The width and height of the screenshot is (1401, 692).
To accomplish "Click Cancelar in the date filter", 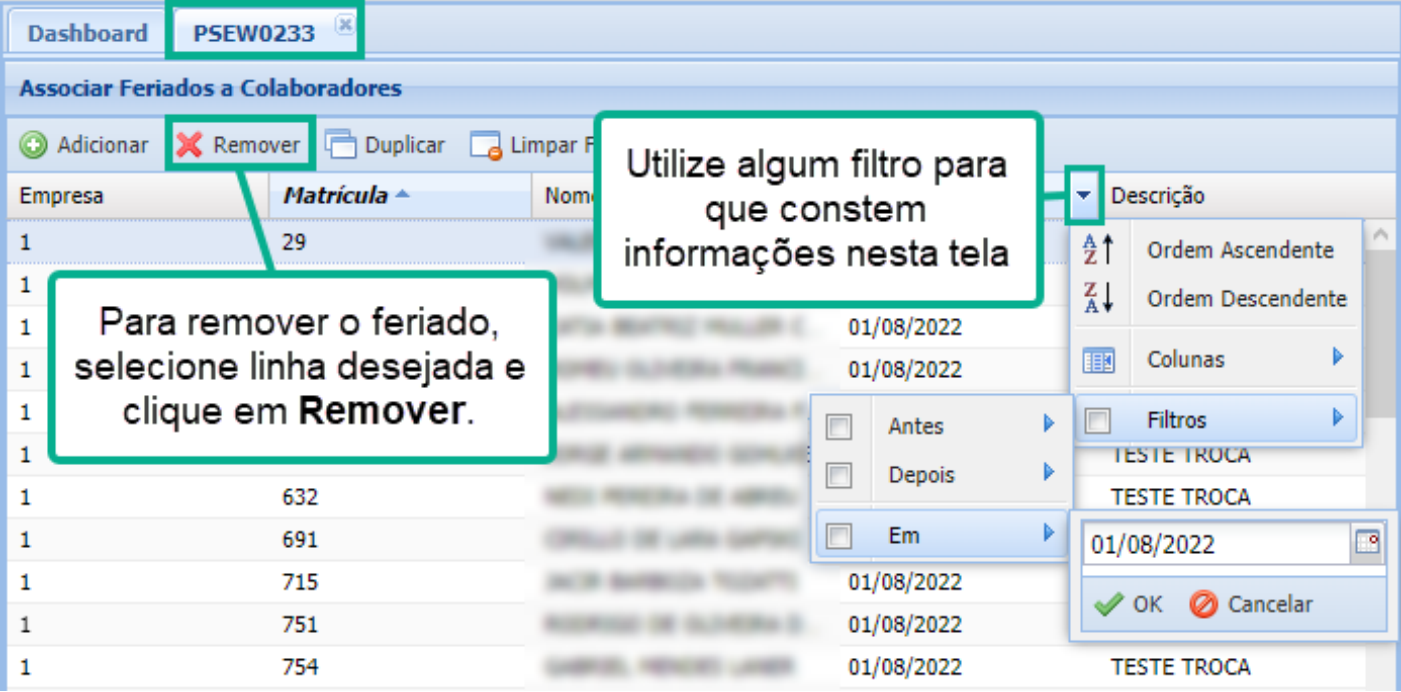I will click(1252, 604).
